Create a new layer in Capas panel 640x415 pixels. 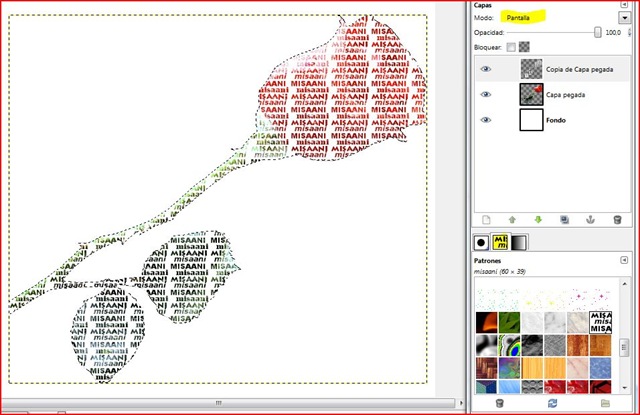point(486,220)
